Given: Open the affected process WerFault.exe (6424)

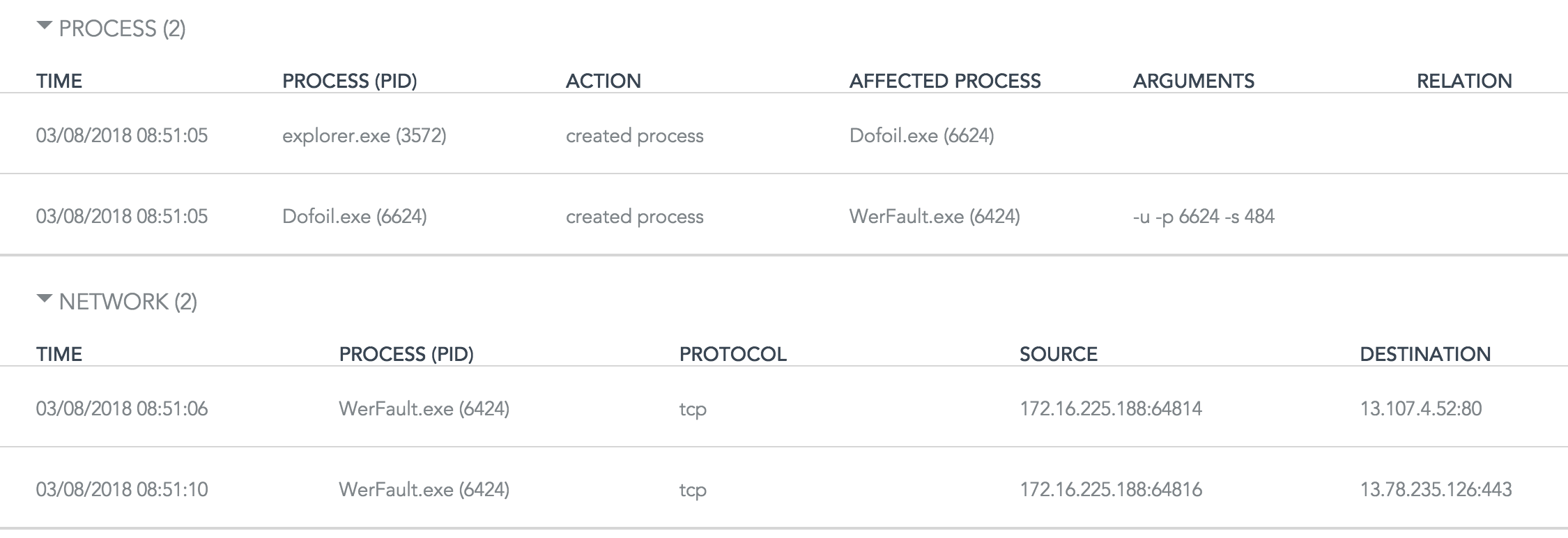Looking at the screenshot, I should [934, 216].
